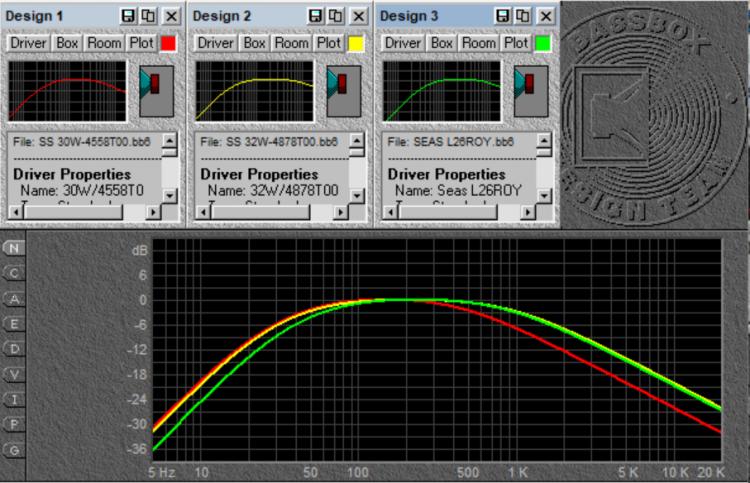Open Box settings for Design 1

tap(67, 43)
